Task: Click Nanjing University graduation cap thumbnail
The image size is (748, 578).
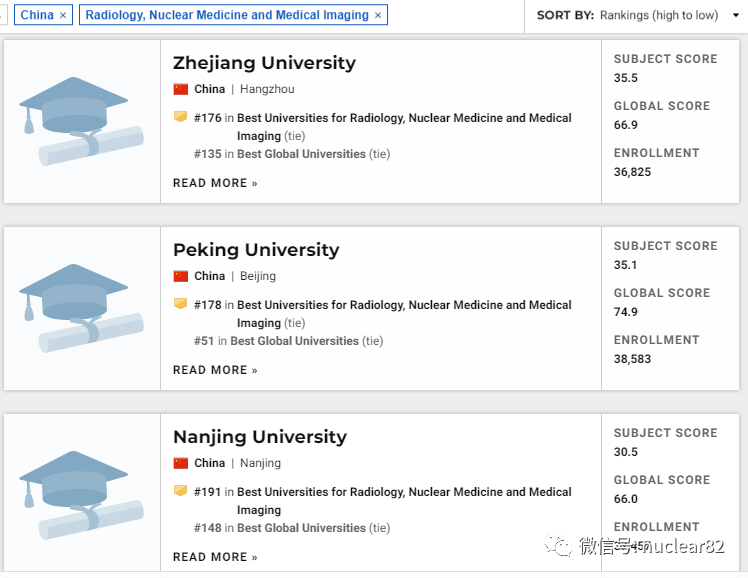Action: pos(82,495)
